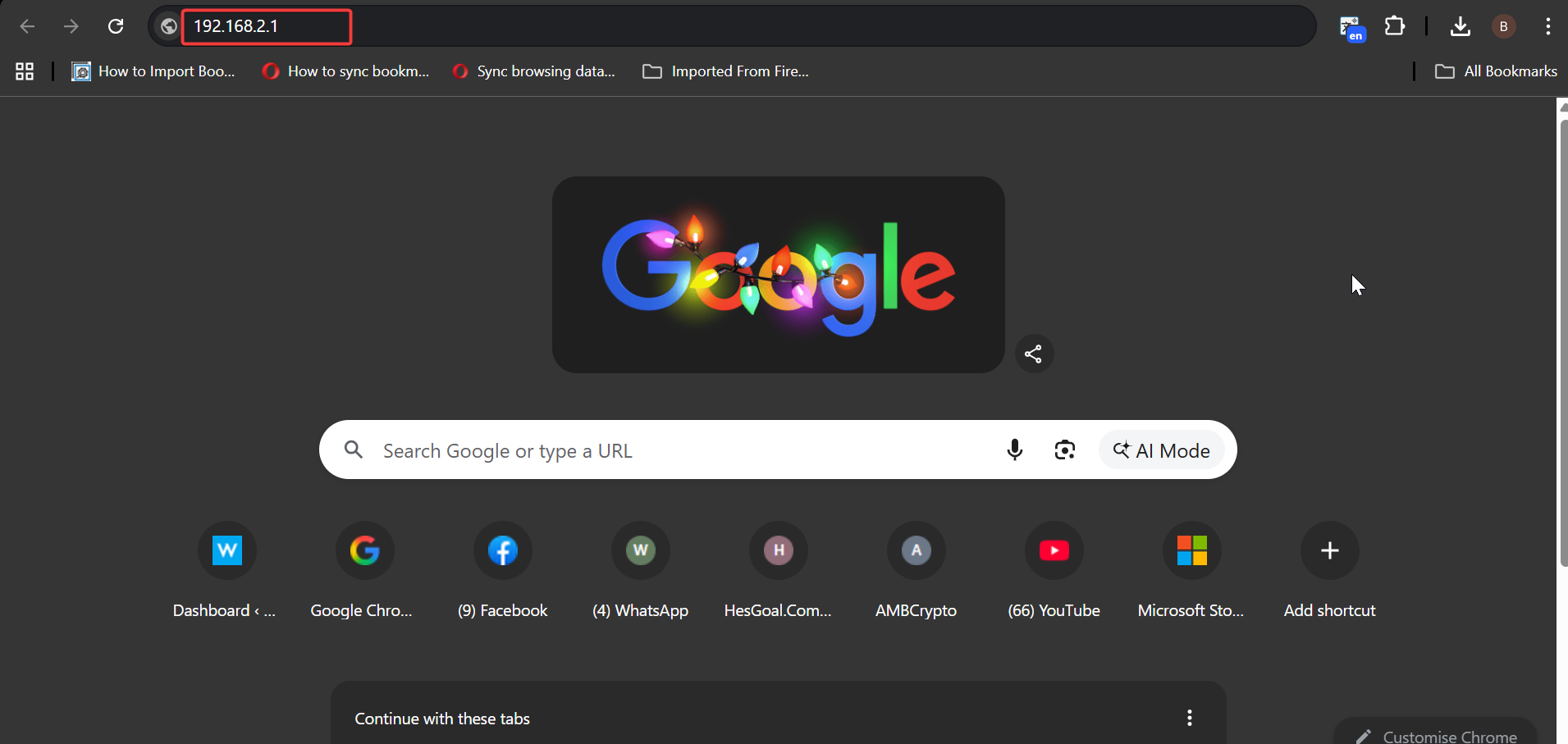Expand the 'Imported From Fire...' bookmark folder
Image resolution: width=1568 pixels, height=744 pixels.
pos(726,71)
